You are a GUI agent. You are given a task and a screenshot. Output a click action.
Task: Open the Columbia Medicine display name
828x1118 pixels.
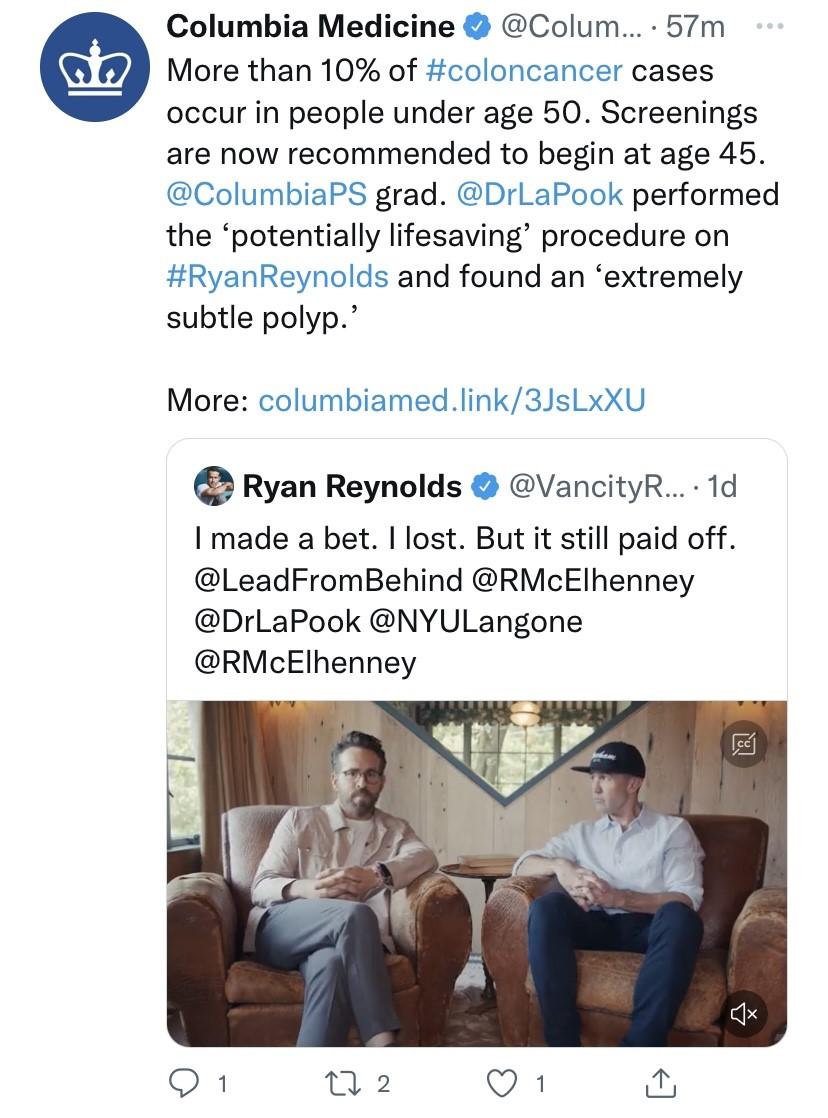[310, 27]
